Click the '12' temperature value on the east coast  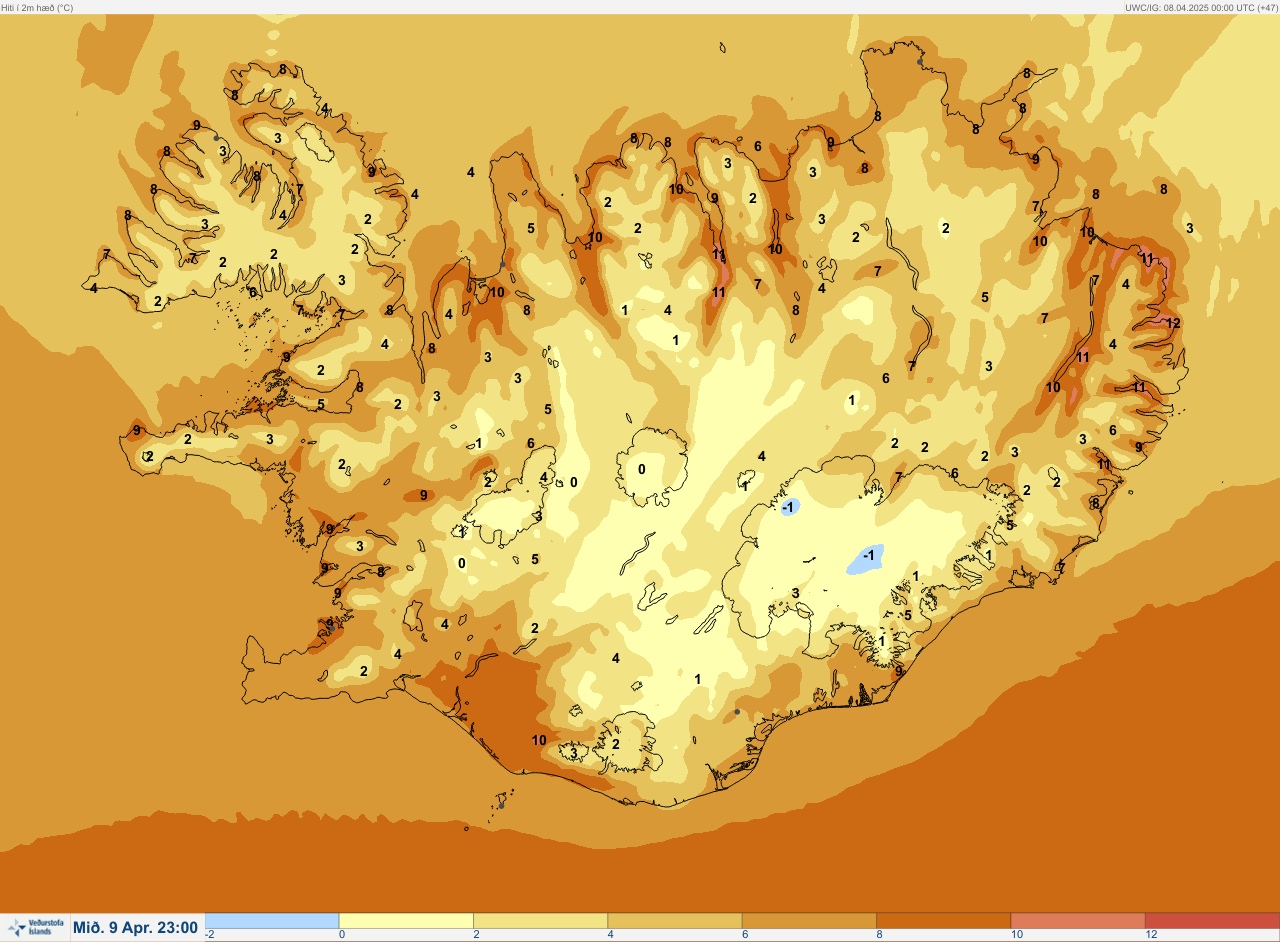[1173, 323]
